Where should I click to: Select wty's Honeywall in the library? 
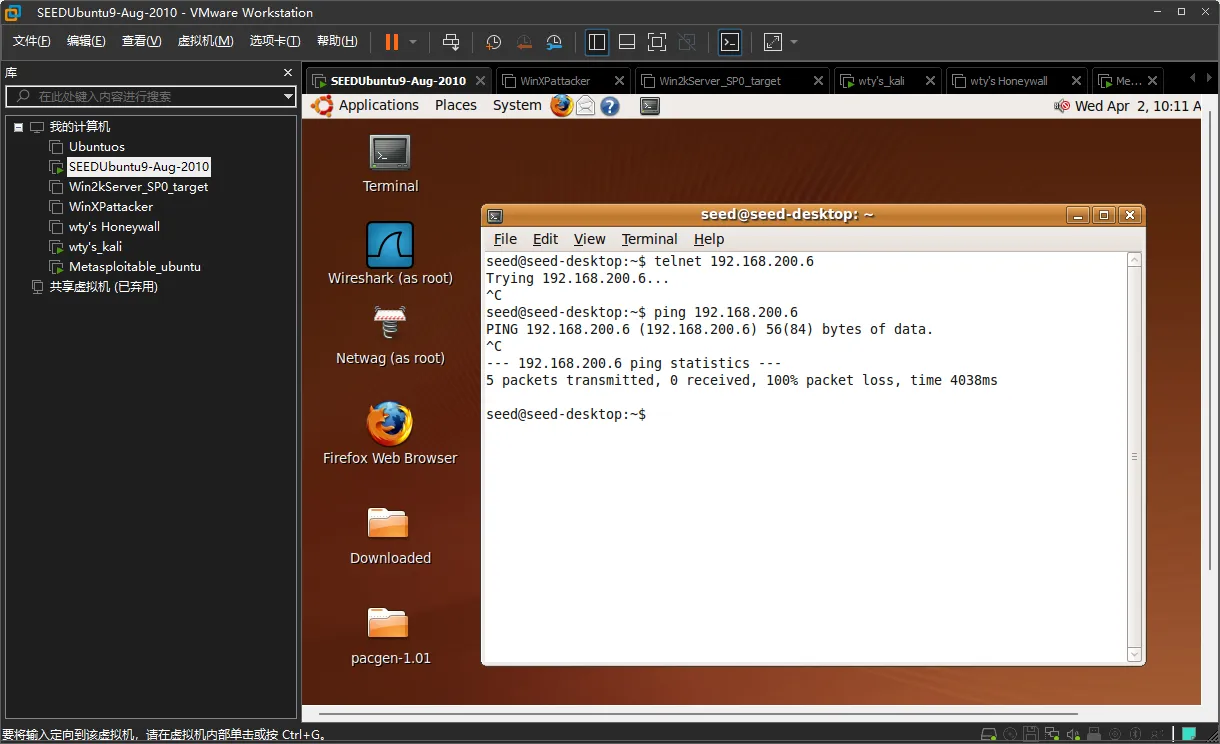click(x=114, y=227)
